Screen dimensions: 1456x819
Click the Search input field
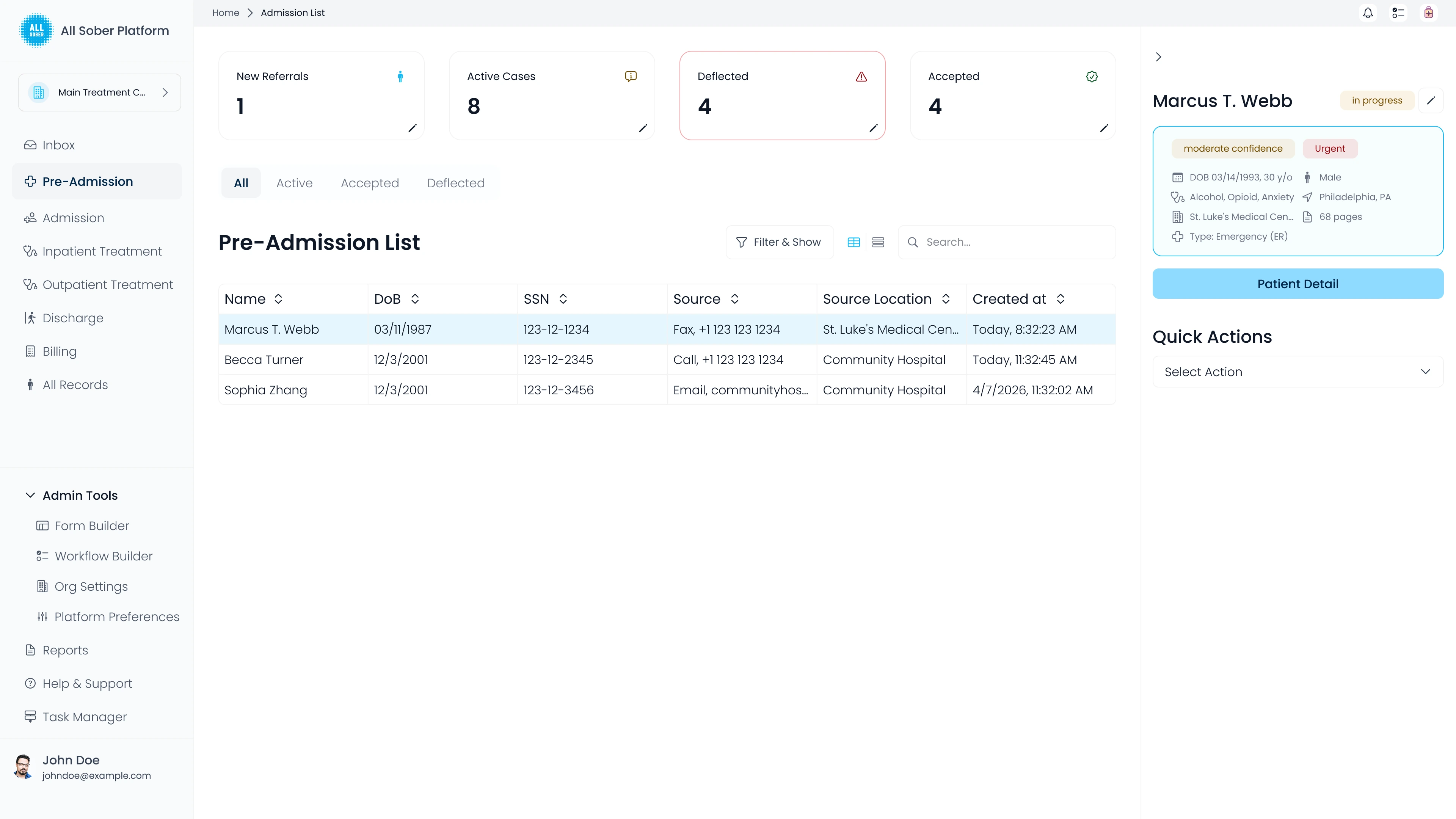tap(1007, 243)
